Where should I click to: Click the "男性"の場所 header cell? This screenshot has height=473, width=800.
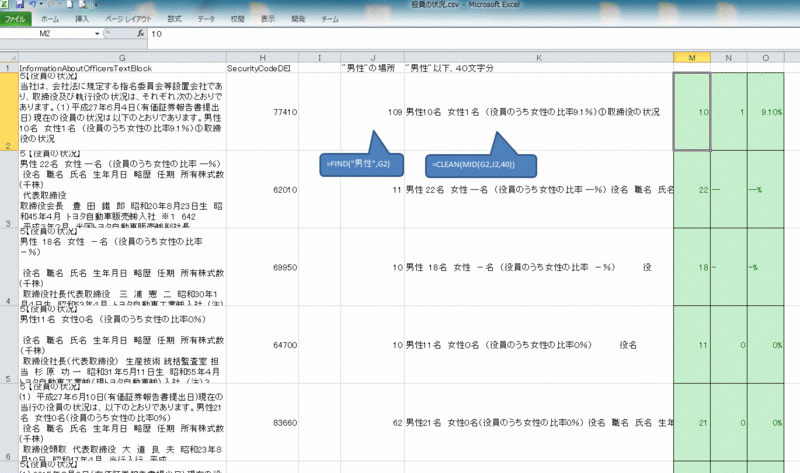(x=372, y=68)
